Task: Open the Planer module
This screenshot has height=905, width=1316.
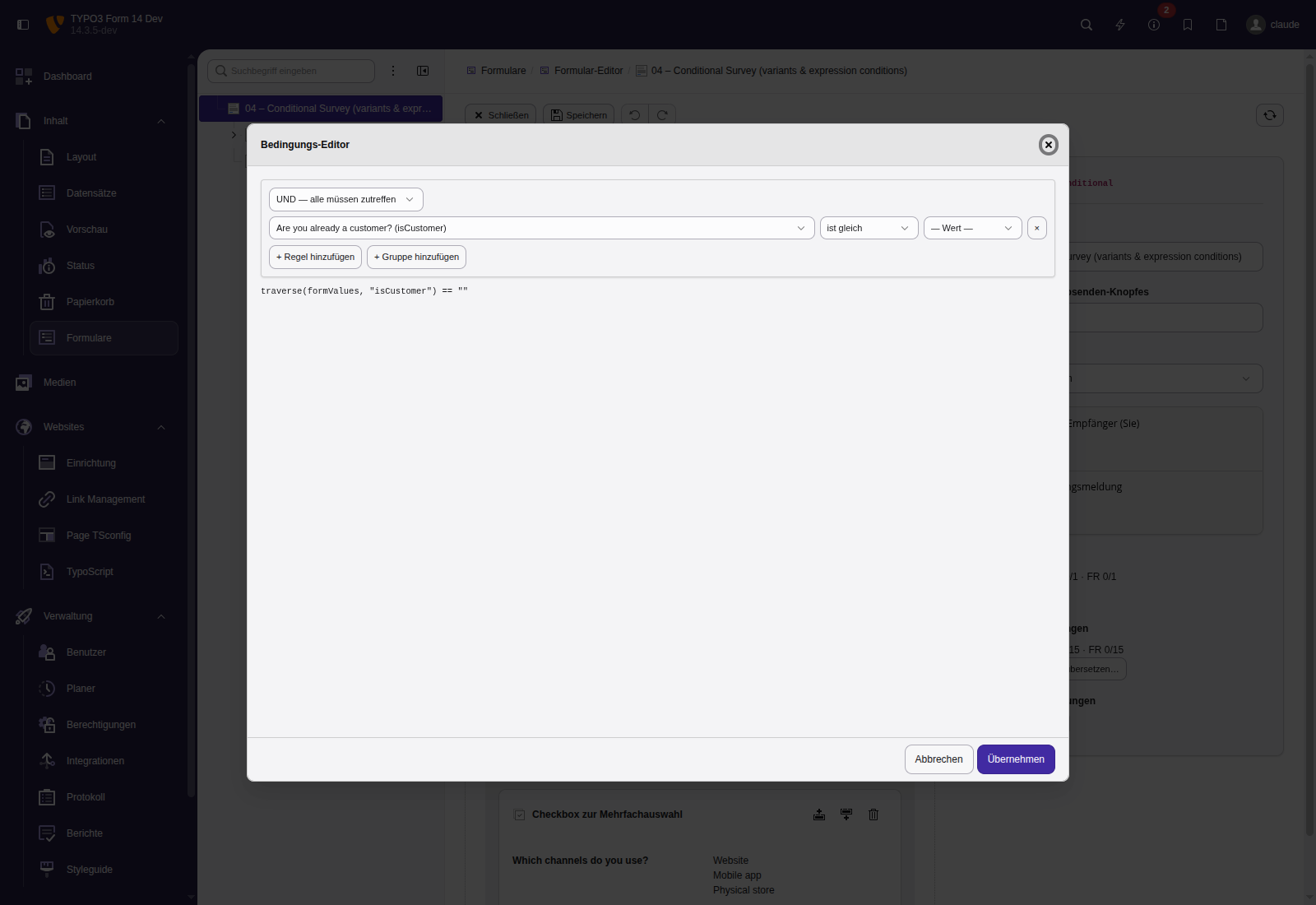Action: pyautogui.click(x=104, y=689)
